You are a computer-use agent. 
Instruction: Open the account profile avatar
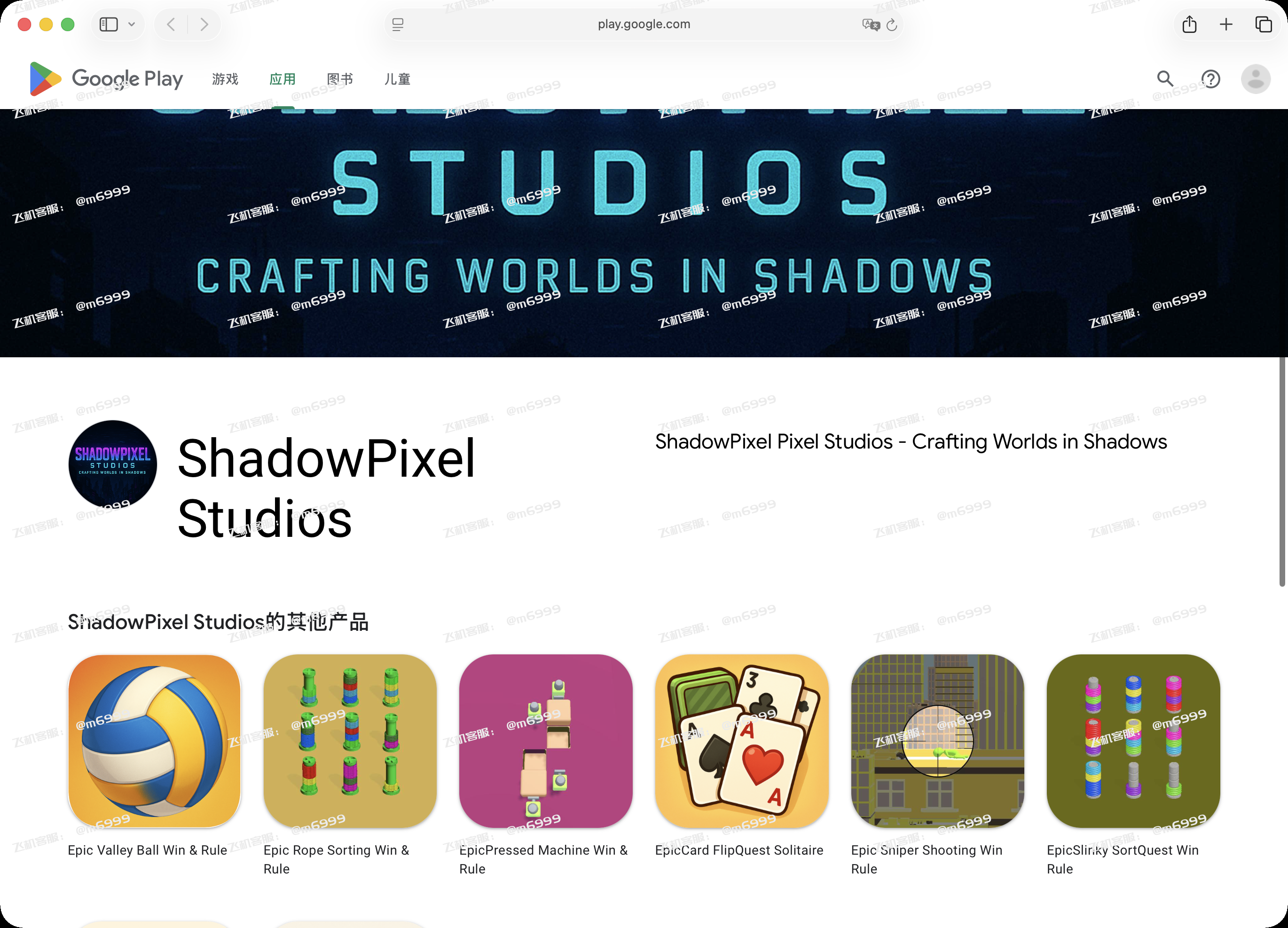point(1255,79)
